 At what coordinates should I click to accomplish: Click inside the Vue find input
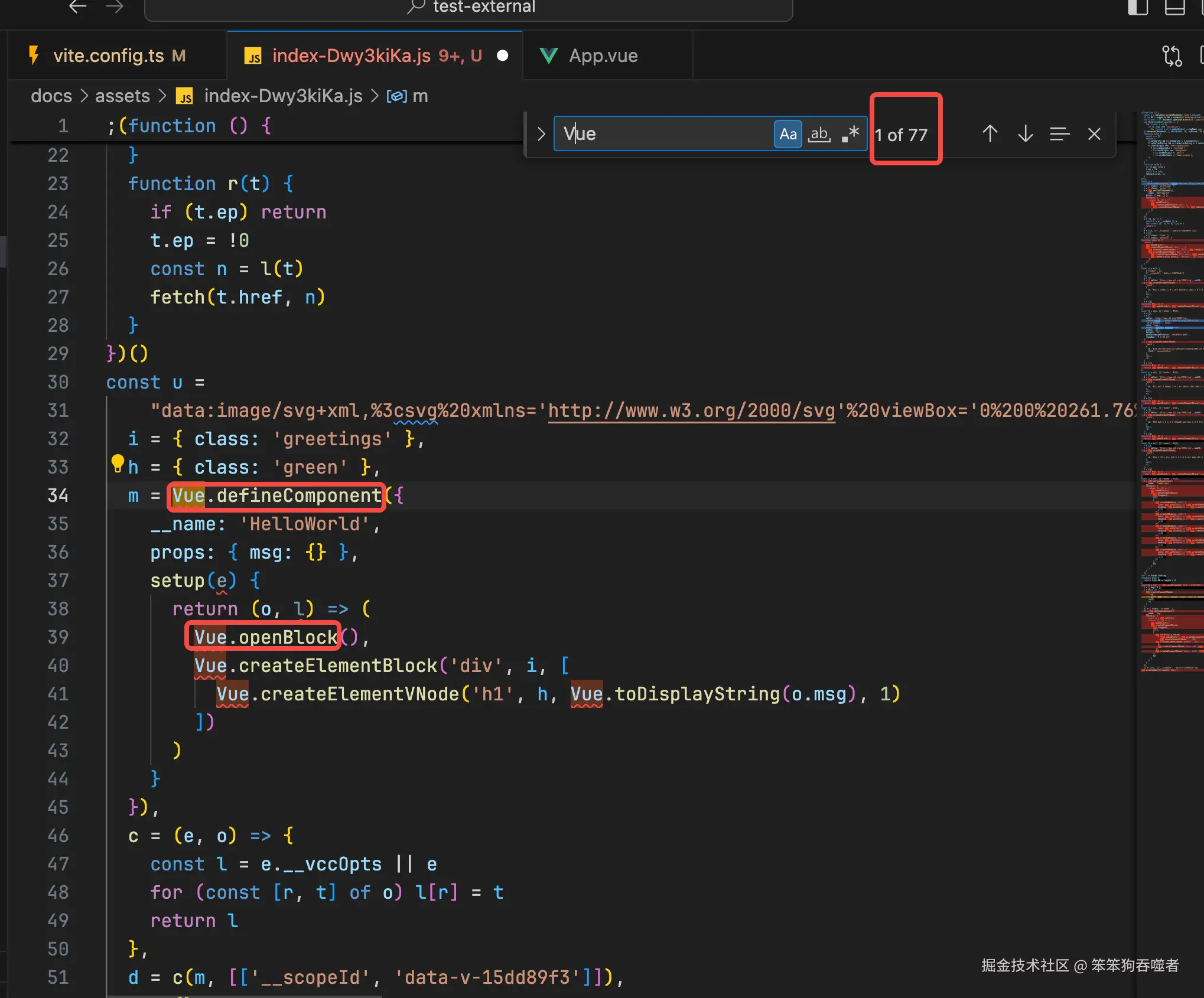[x=662, y=134]
